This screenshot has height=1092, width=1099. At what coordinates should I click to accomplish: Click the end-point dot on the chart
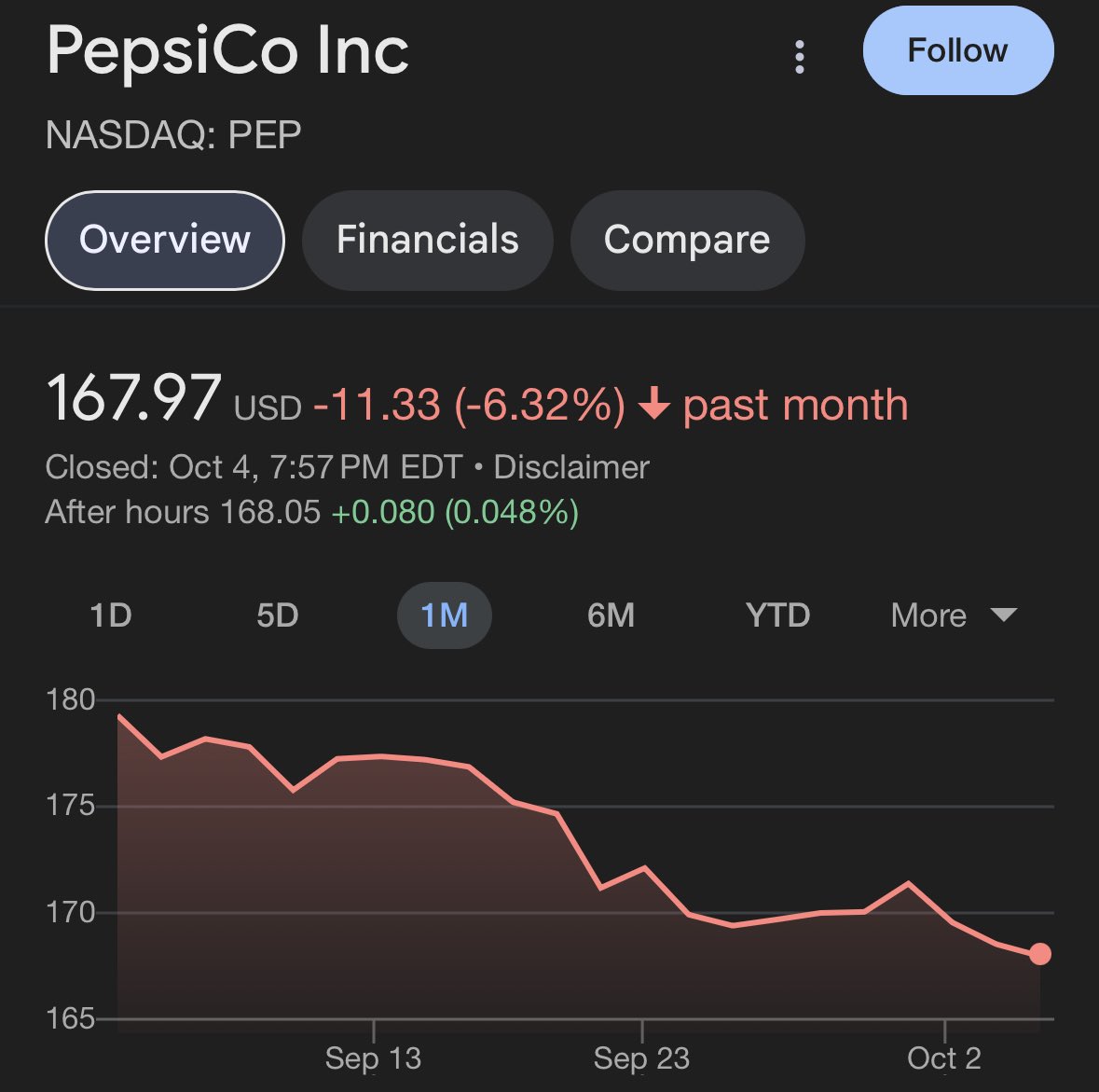point(1039,954)
